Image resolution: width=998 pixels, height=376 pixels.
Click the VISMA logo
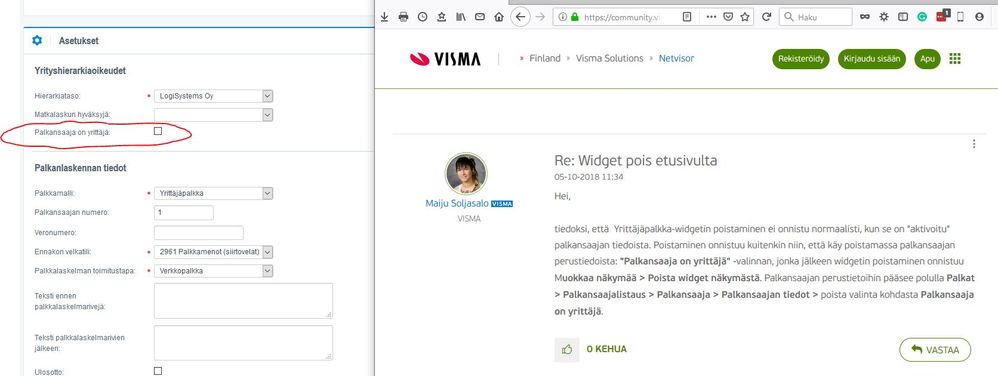pos(446,59)
